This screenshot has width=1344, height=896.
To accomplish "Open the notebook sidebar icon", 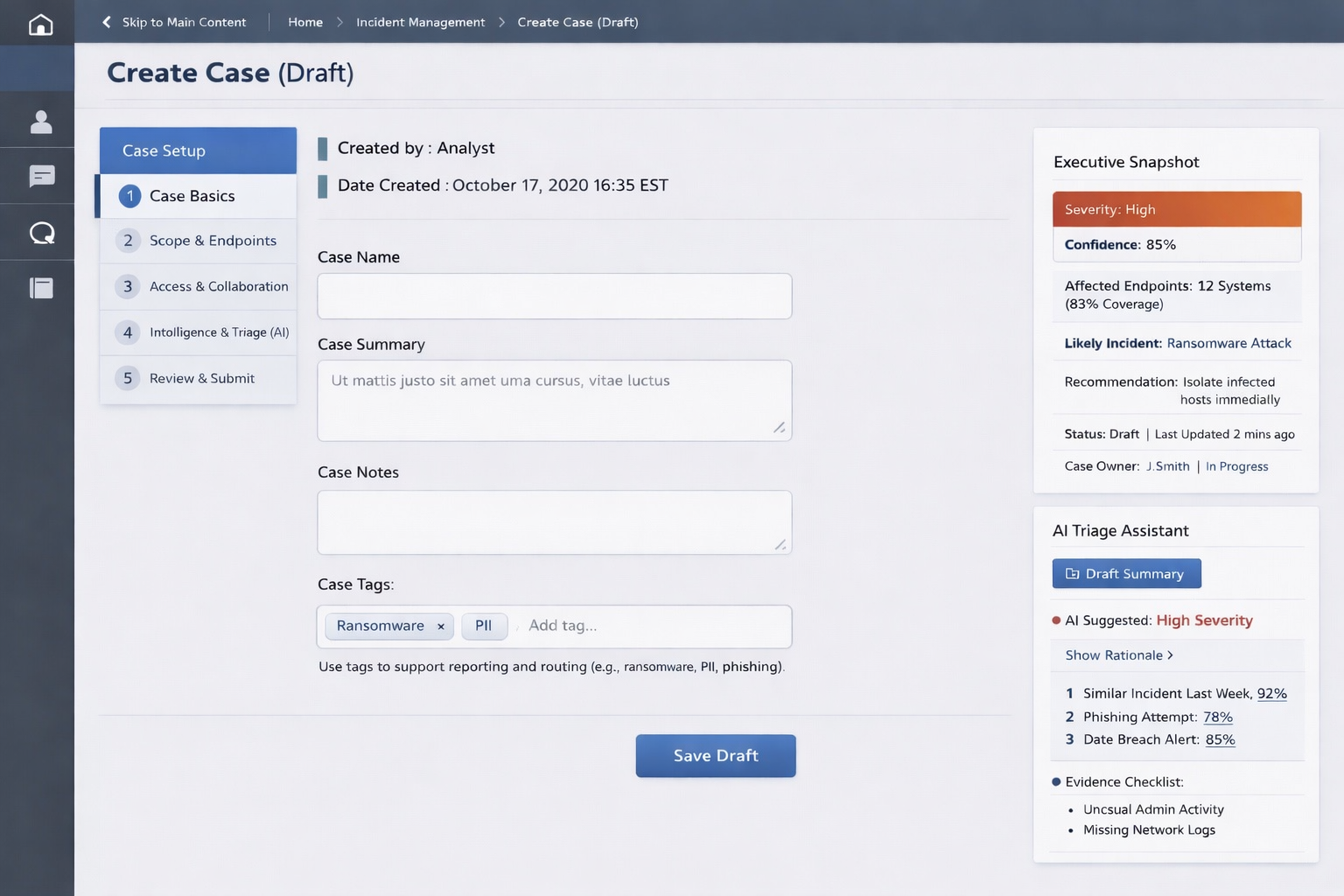I will [x=41, y=288].
